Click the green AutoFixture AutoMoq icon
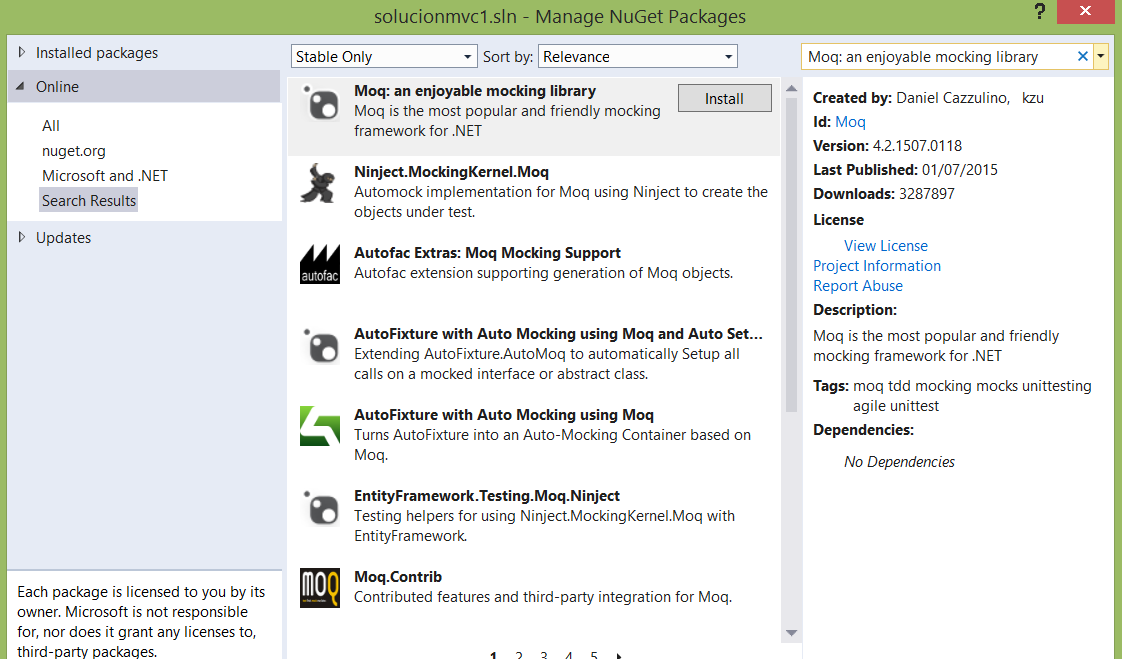Image resolution: width=1122 pixels, height=659 pixels. click(320, 426)
